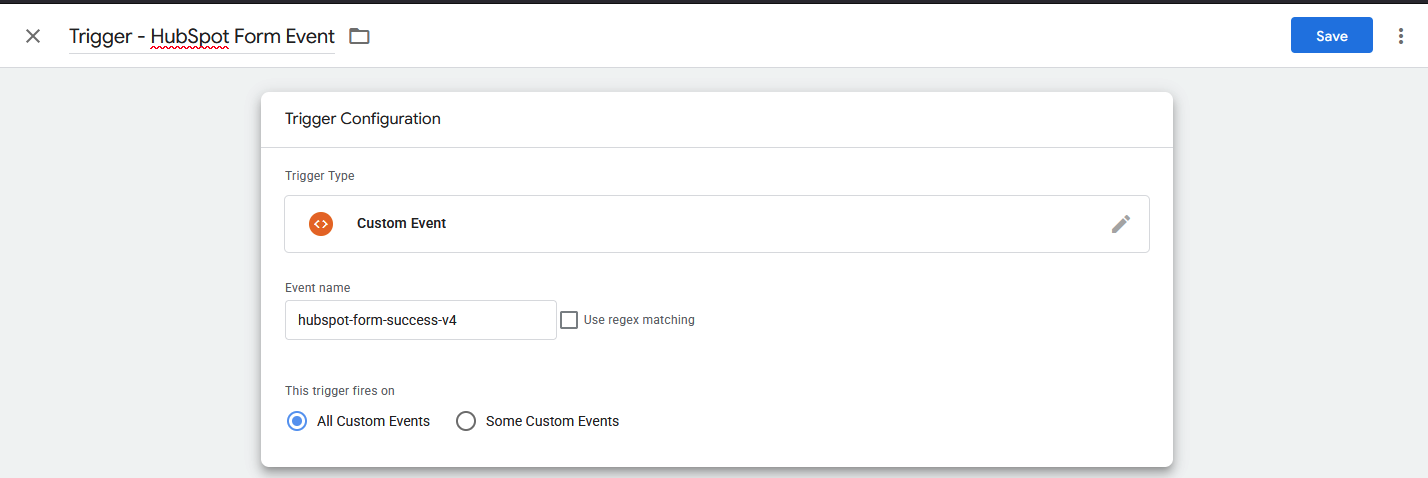The height and width of the screenshot is (478, 1428).
Task: Click the orange Custom Event code icon
Action: pos(321,224)
